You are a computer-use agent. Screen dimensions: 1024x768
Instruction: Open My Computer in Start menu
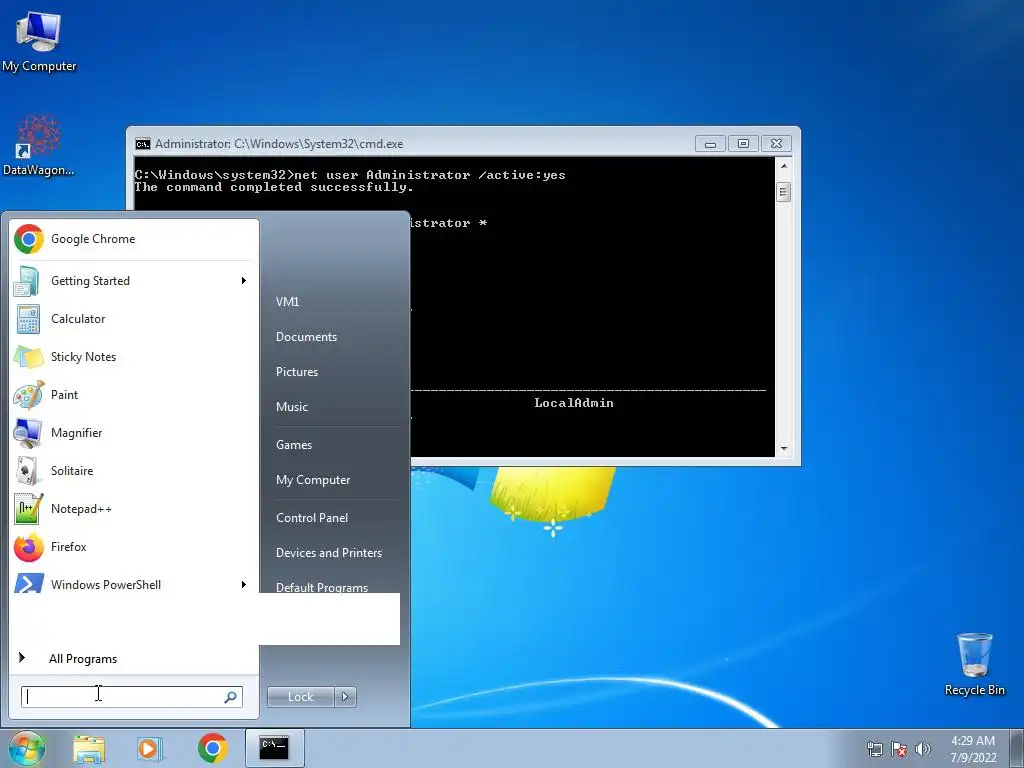pyautogui.click(x=313, y=480)
